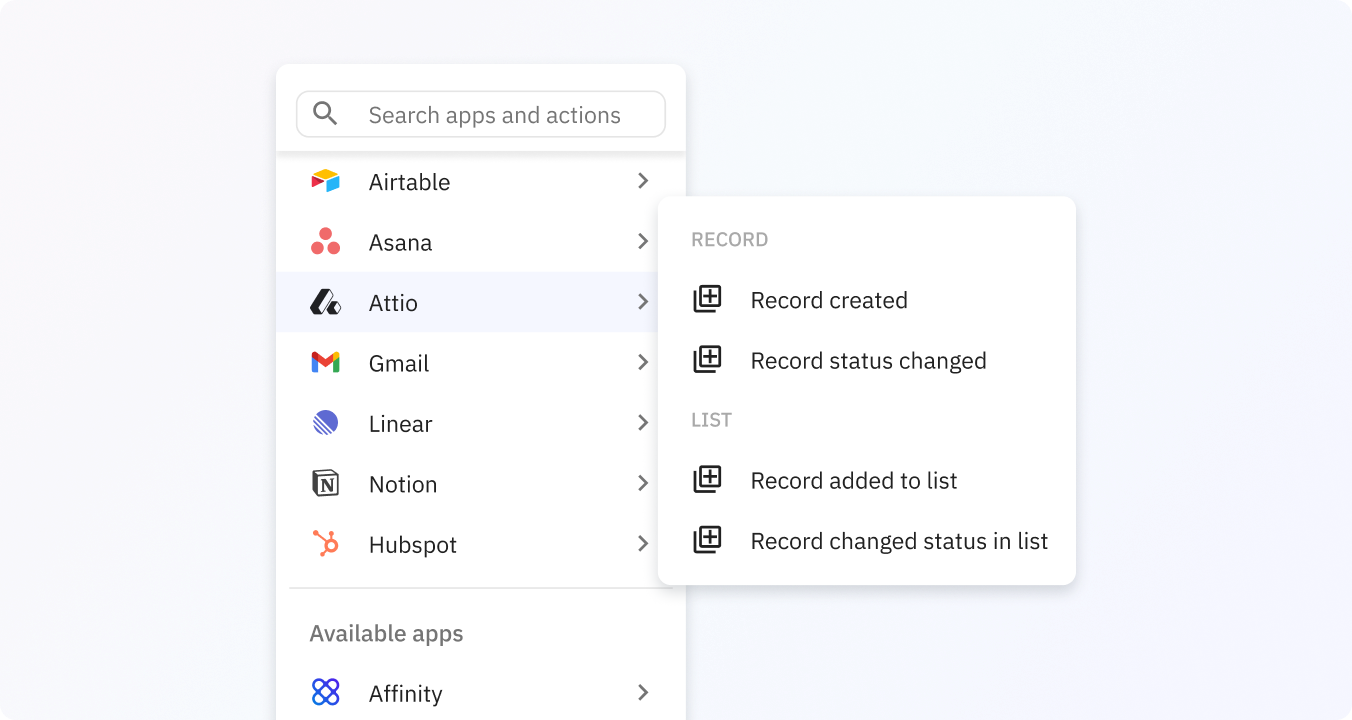1352x720 pixels.
Task: Click the Gmail logo icon
Action: point(326,363)
